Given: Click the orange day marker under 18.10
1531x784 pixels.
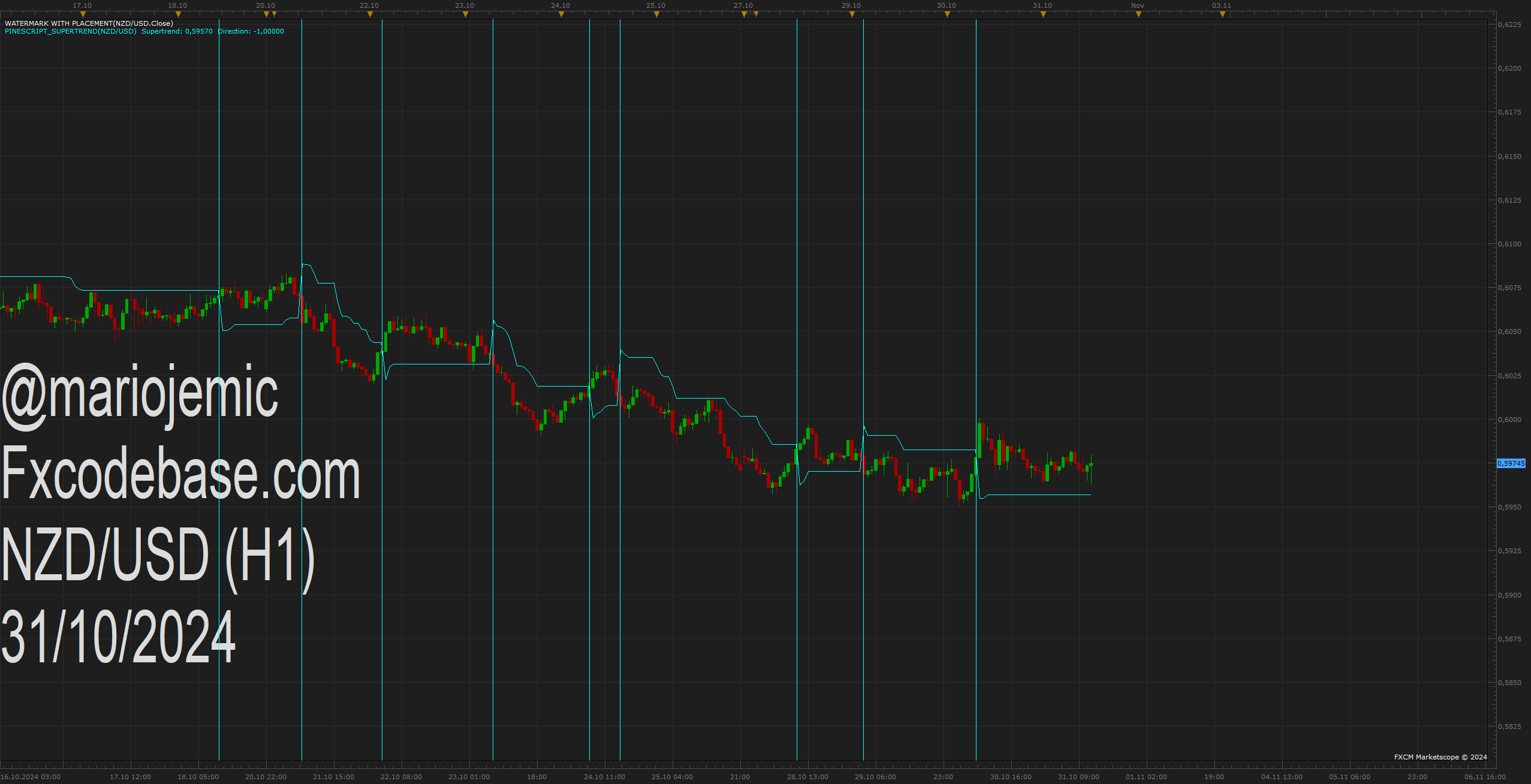Looking at the screenshot, I should 178,14.
